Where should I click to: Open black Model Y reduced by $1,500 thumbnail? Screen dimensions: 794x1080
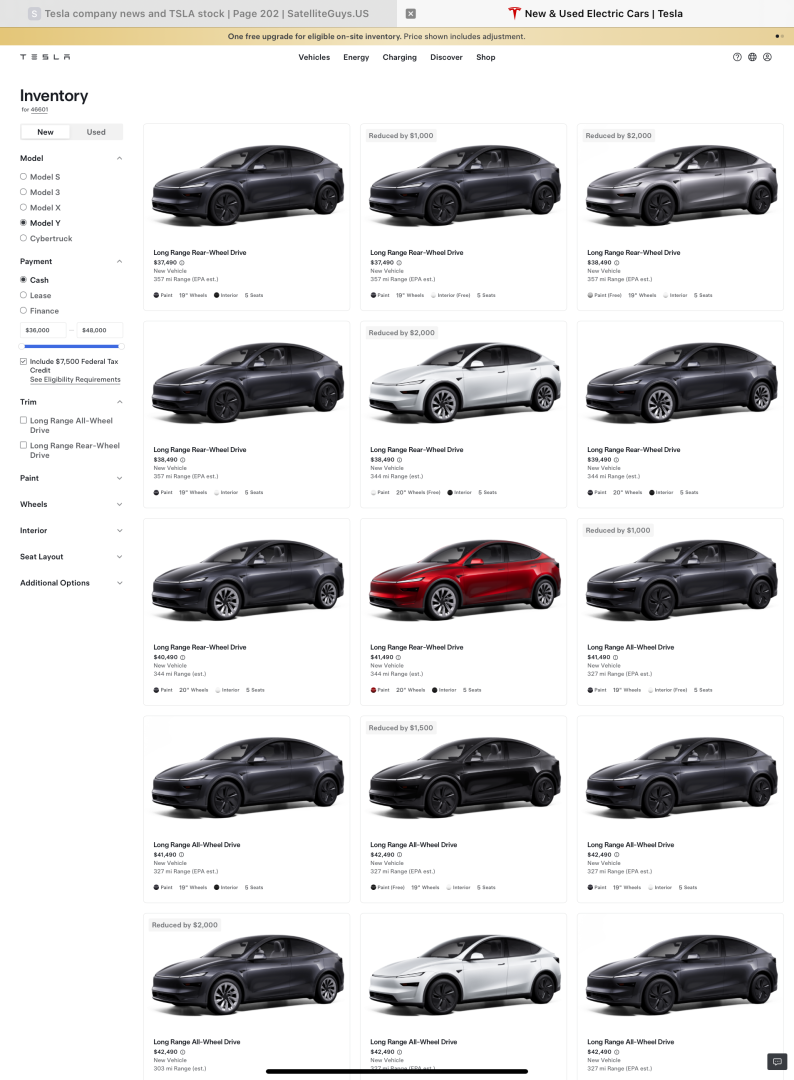(464, 778)
